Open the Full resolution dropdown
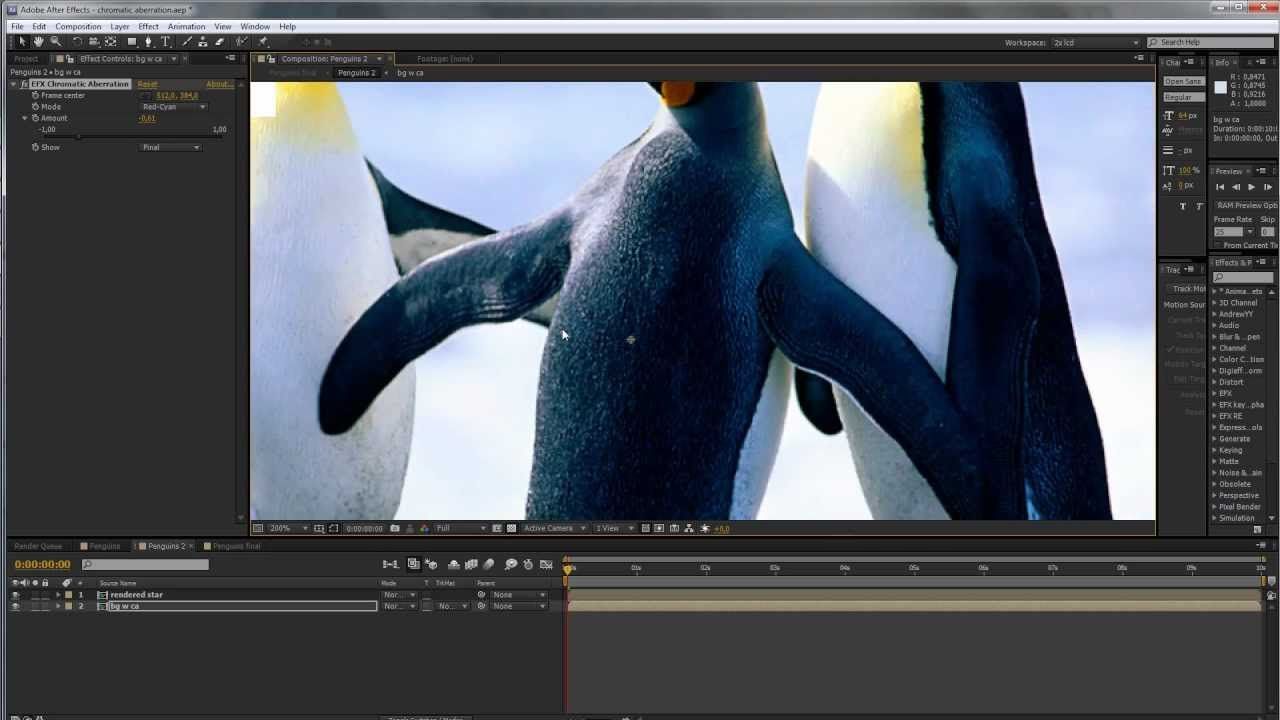 [x=460, y=528]
